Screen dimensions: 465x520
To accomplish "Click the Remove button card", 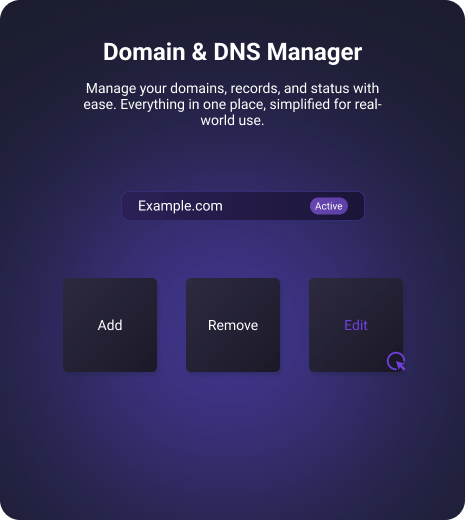I will (233, 325).
